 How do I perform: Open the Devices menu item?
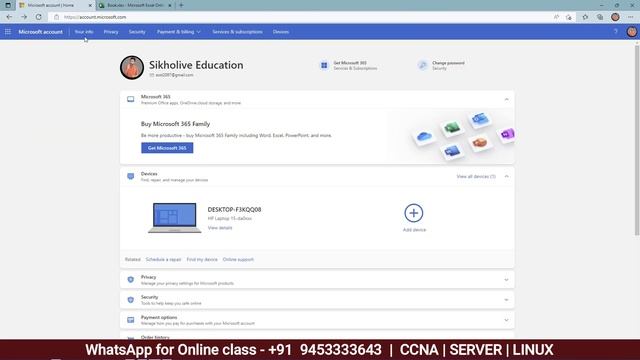[x=281, y=31]
